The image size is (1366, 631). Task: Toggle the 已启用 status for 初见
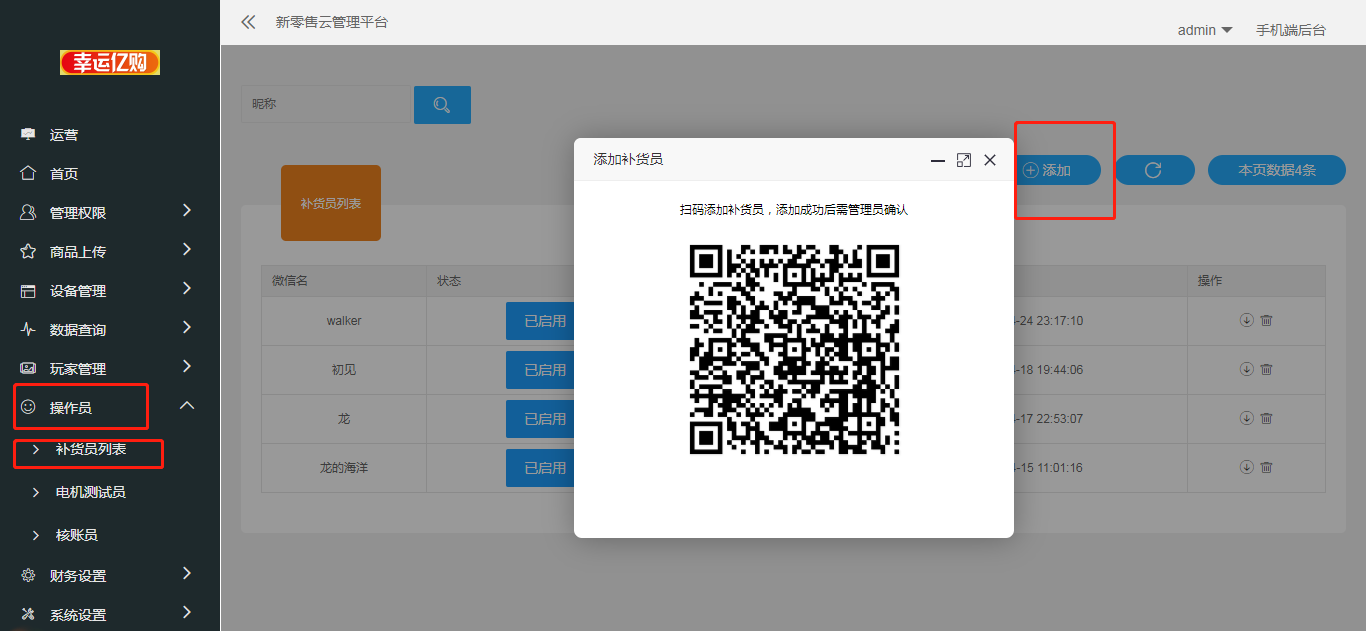[x=541, y=370]
